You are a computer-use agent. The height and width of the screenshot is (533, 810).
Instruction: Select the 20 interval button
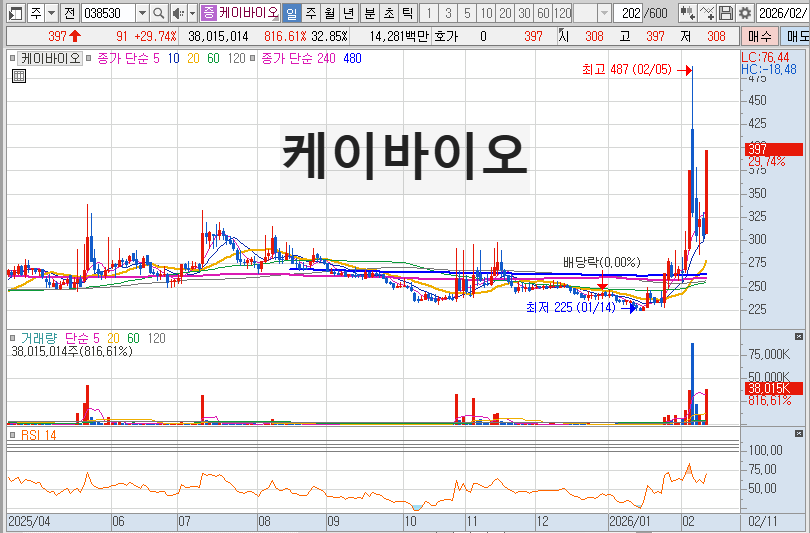point(505,13)
